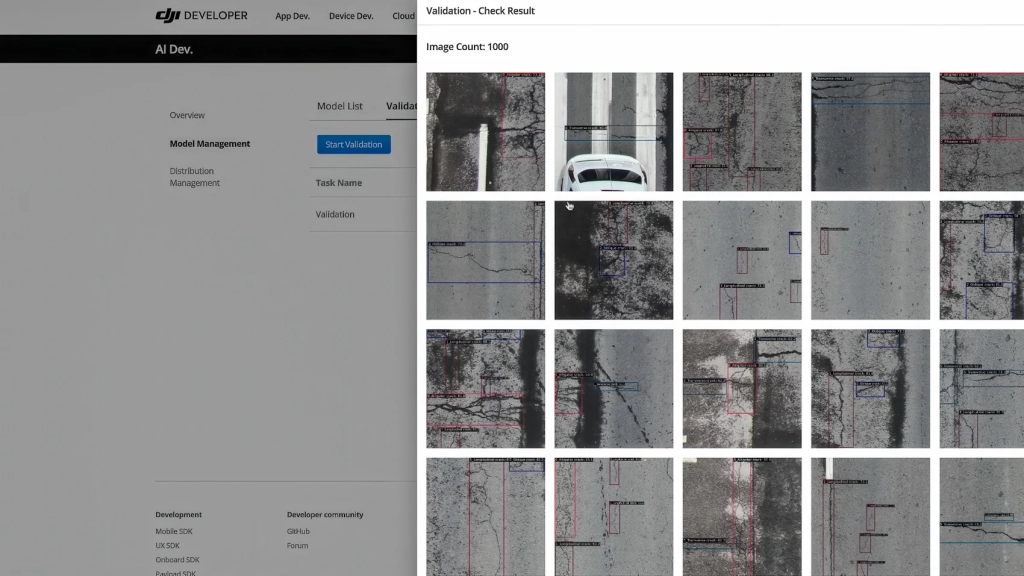Open the App Dev. menu
Screen dimensions: 1024x576
click(291, 16)
